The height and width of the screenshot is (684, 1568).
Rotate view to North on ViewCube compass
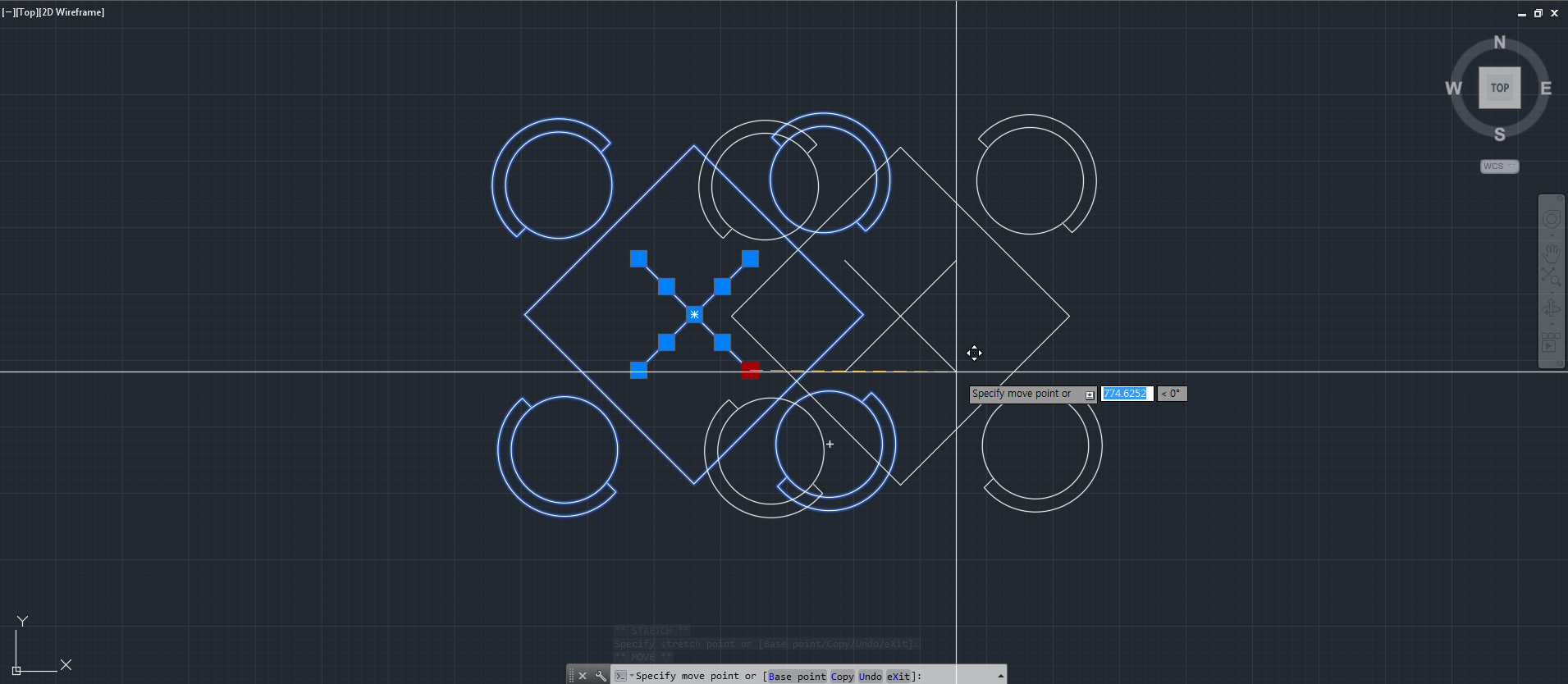[x=1499, y=43]
